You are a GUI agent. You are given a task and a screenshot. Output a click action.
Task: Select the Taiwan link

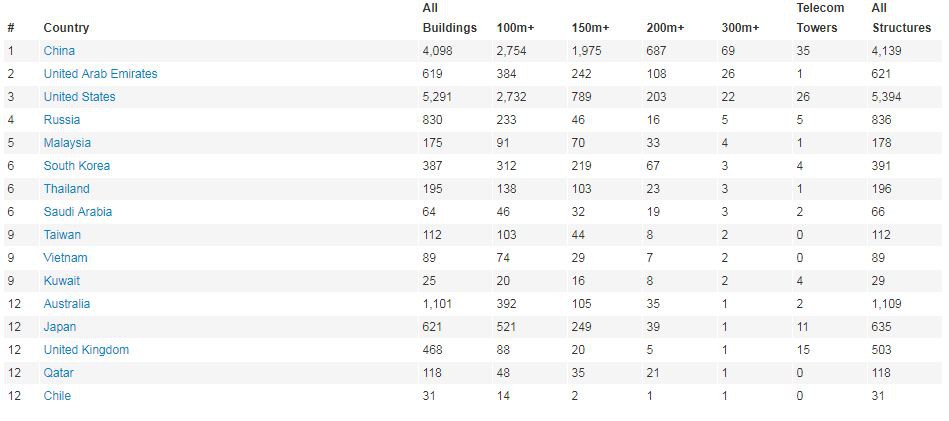click(62, 235)
